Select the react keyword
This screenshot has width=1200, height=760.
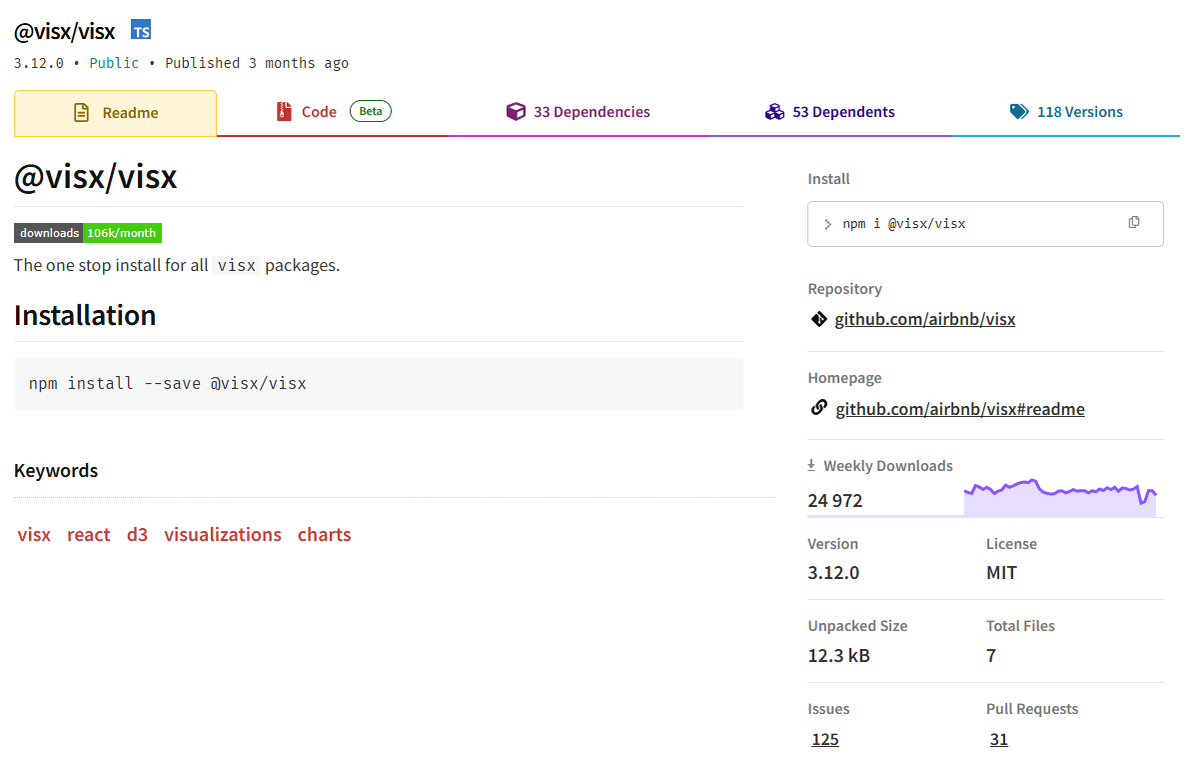coord(89,535)
